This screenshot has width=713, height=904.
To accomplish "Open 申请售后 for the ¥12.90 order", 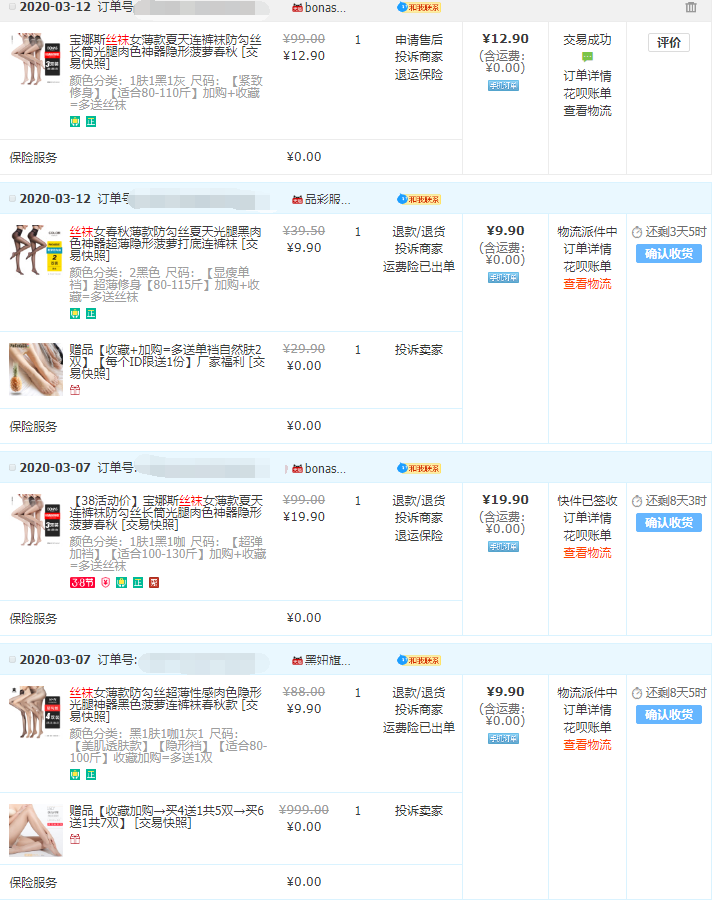I will (419, 41).
